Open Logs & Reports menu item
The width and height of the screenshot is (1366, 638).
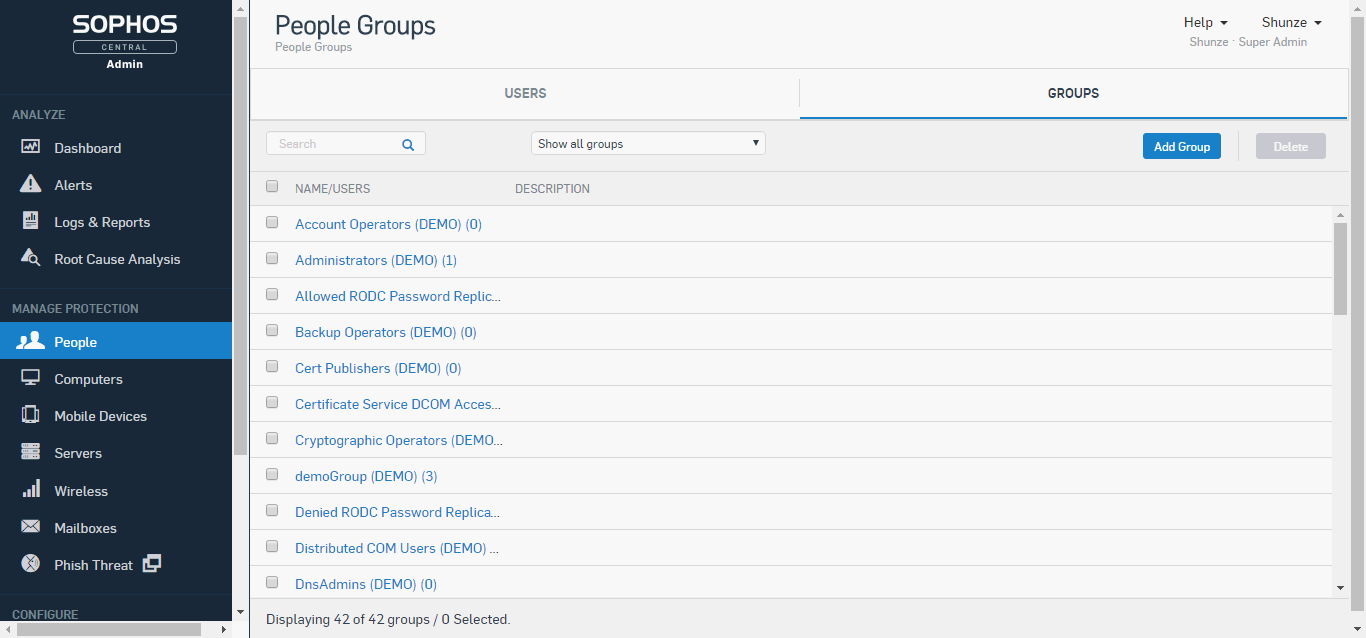[x=102, y=222]
